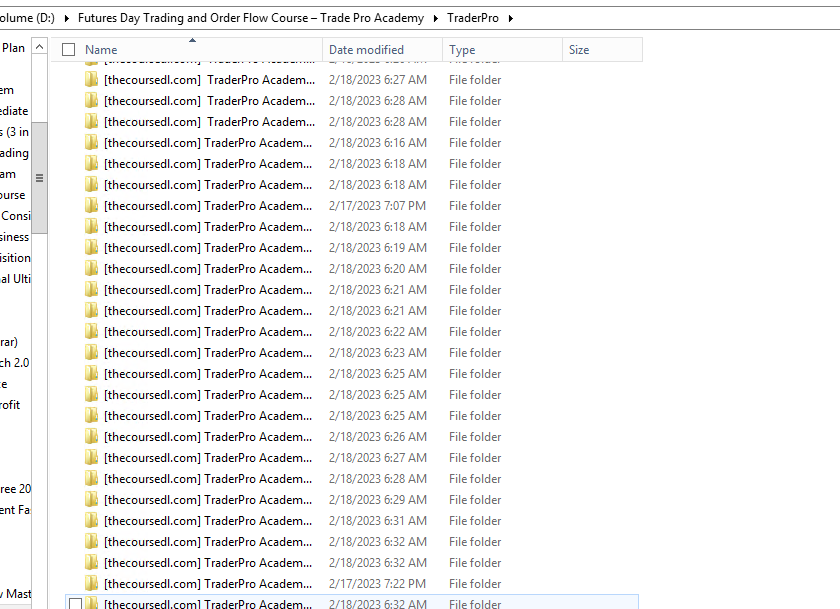Sort files by Date modified column
Viewport: 840px width, 609px height.
point(382,50)
